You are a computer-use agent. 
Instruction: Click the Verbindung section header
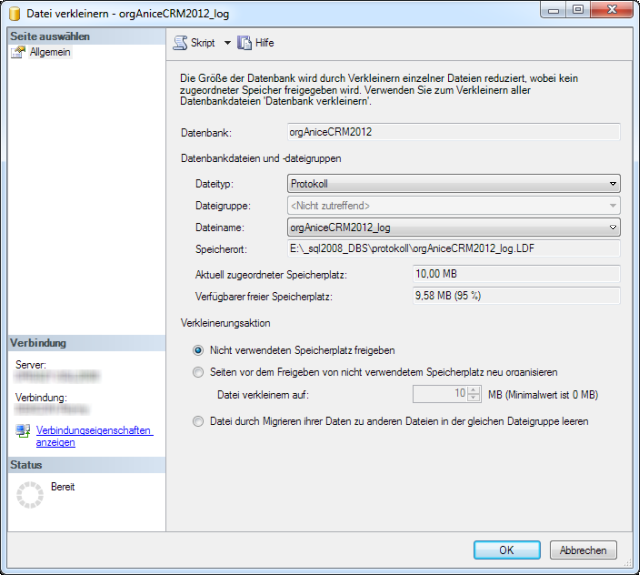(87, 343)
